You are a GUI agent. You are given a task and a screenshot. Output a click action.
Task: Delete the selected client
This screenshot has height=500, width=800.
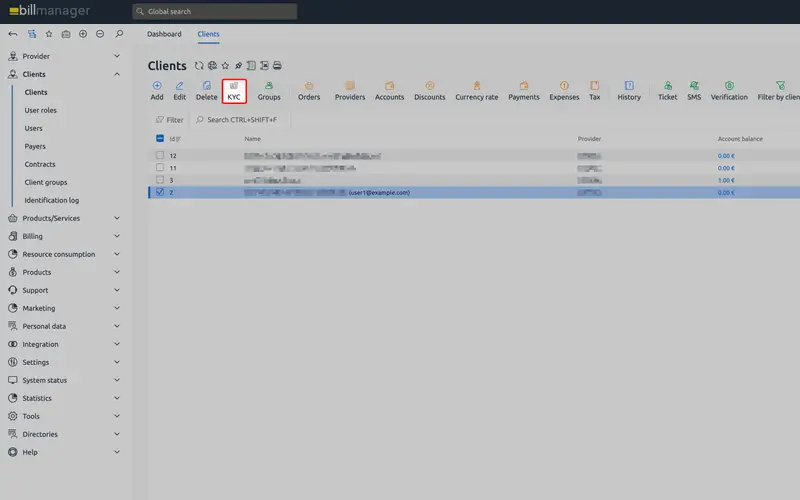coord(207,91)
